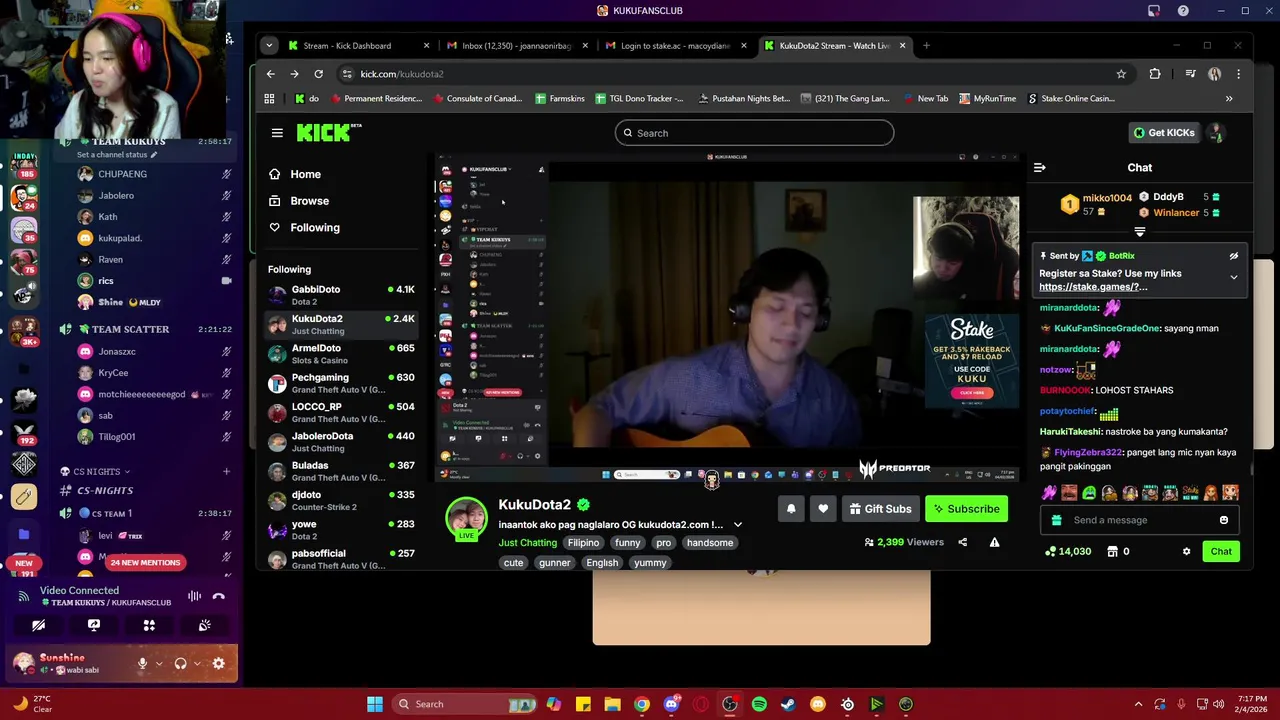Expand the gift leaderboard arrow

coord(1139,232)
